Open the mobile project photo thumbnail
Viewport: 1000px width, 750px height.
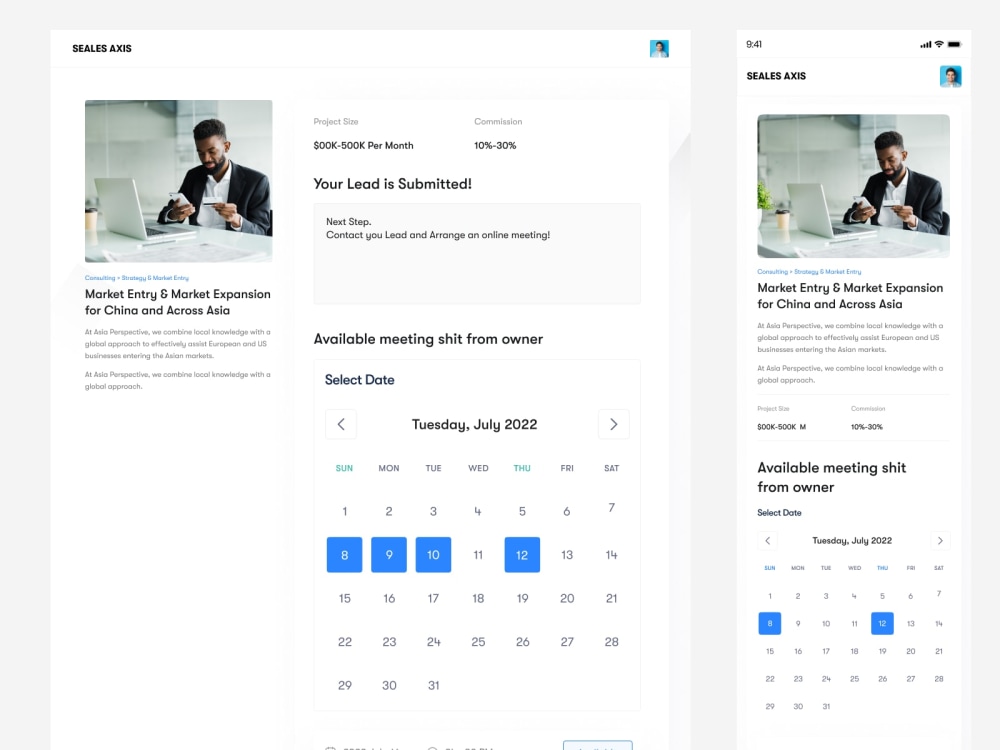tap(853, 186)
